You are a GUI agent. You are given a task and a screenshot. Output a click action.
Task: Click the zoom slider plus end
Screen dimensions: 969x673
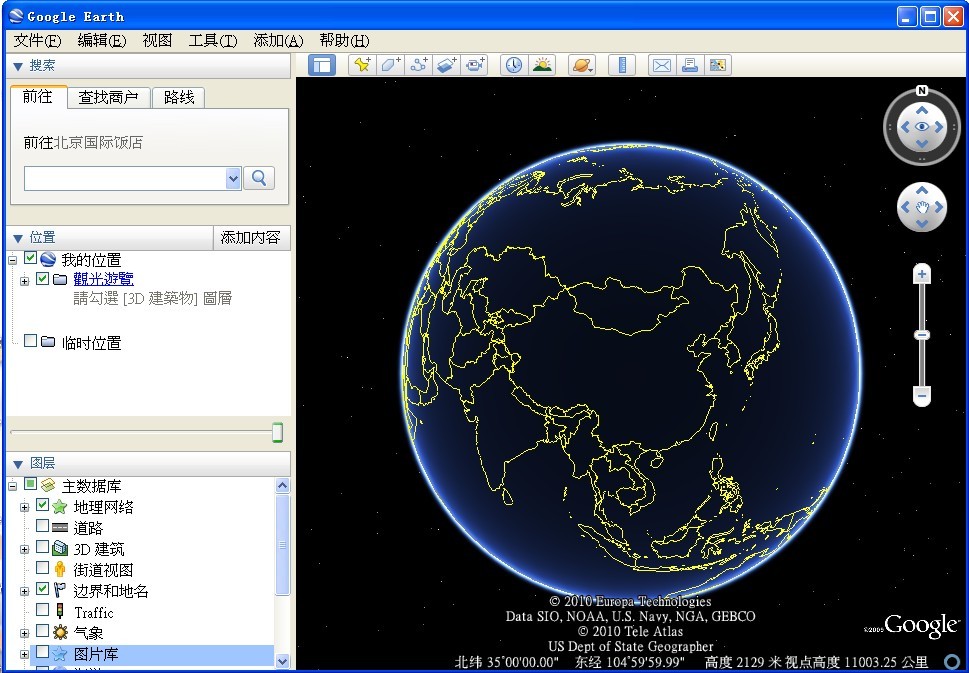pyautogui.click(x=922, y=274)
